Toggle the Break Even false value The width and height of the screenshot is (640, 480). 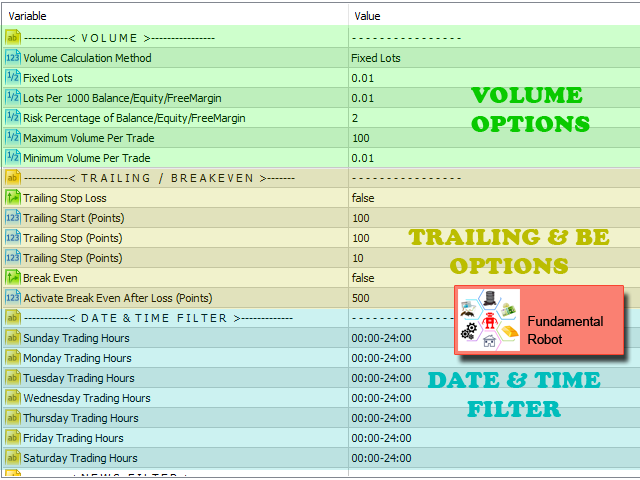pos(364,278)
